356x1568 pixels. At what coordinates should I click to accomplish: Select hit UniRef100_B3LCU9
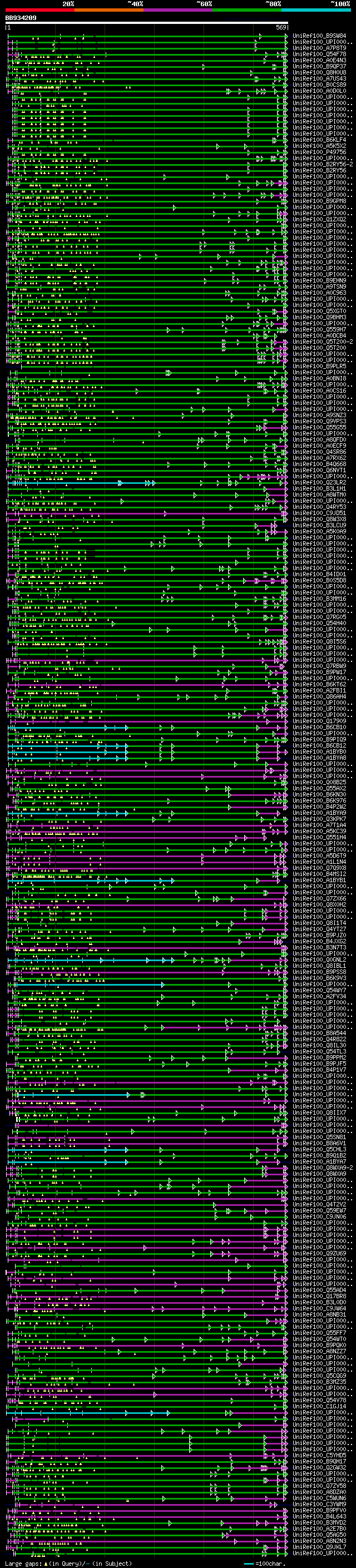pos(319,525)
